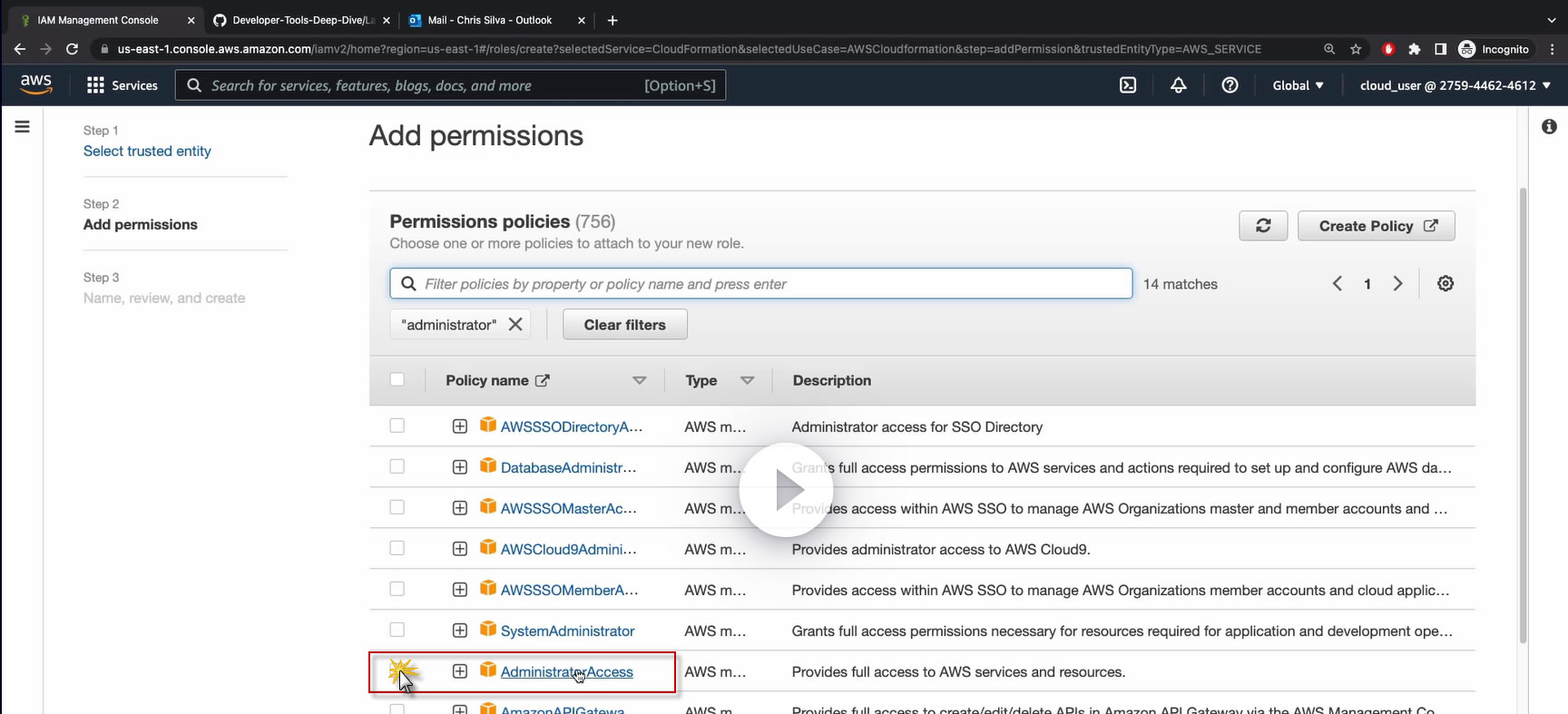Open the side navigation hamburger menu

pyautogui.click(x=23, y=127)
